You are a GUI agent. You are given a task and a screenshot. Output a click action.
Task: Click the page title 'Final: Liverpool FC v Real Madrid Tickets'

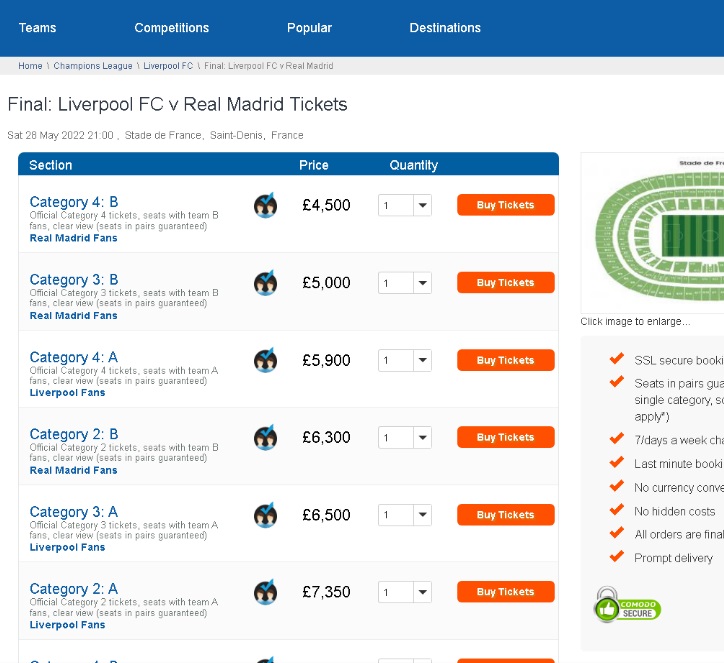click(x=177, y=104)
